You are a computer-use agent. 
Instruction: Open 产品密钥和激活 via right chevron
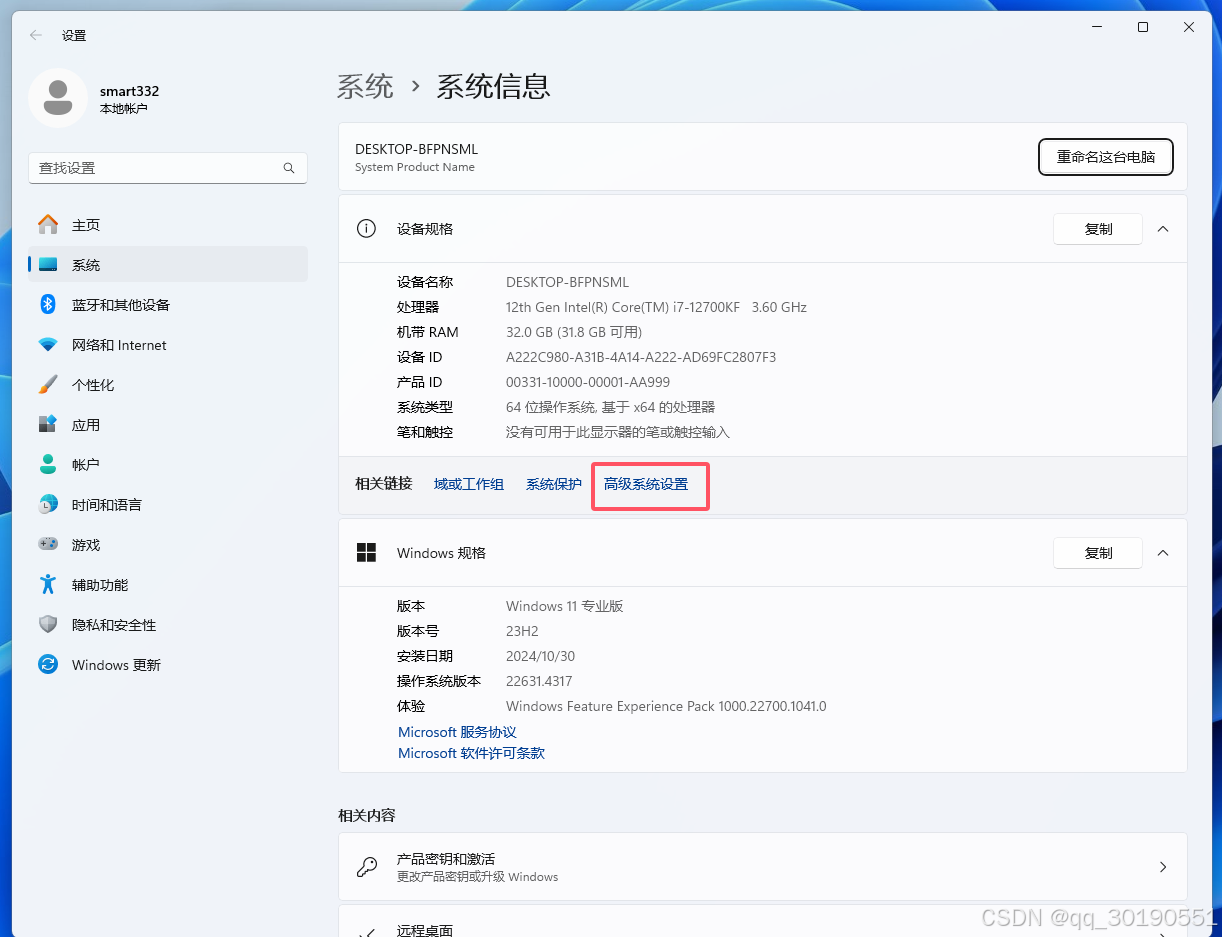[x=1163, y=867]
